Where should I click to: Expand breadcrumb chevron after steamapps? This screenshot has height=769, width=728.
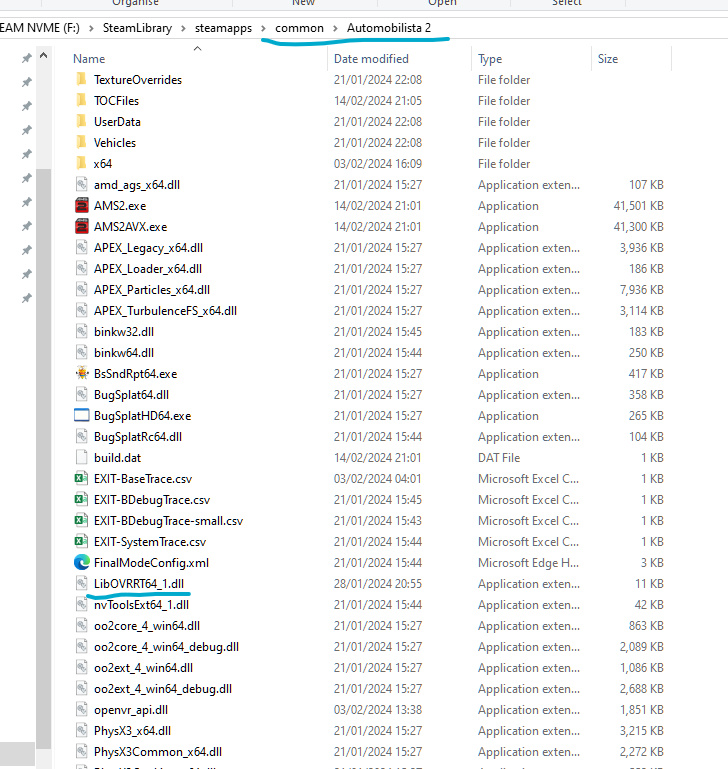tap(263, 28)
